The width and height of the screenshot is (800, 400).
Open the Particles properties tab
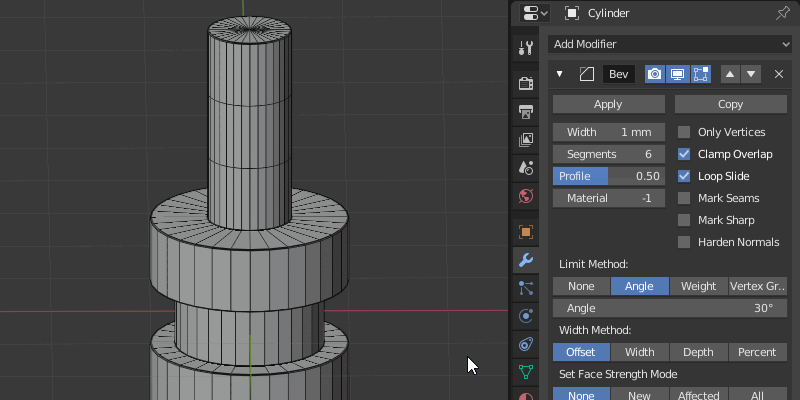tap(526, 288)
